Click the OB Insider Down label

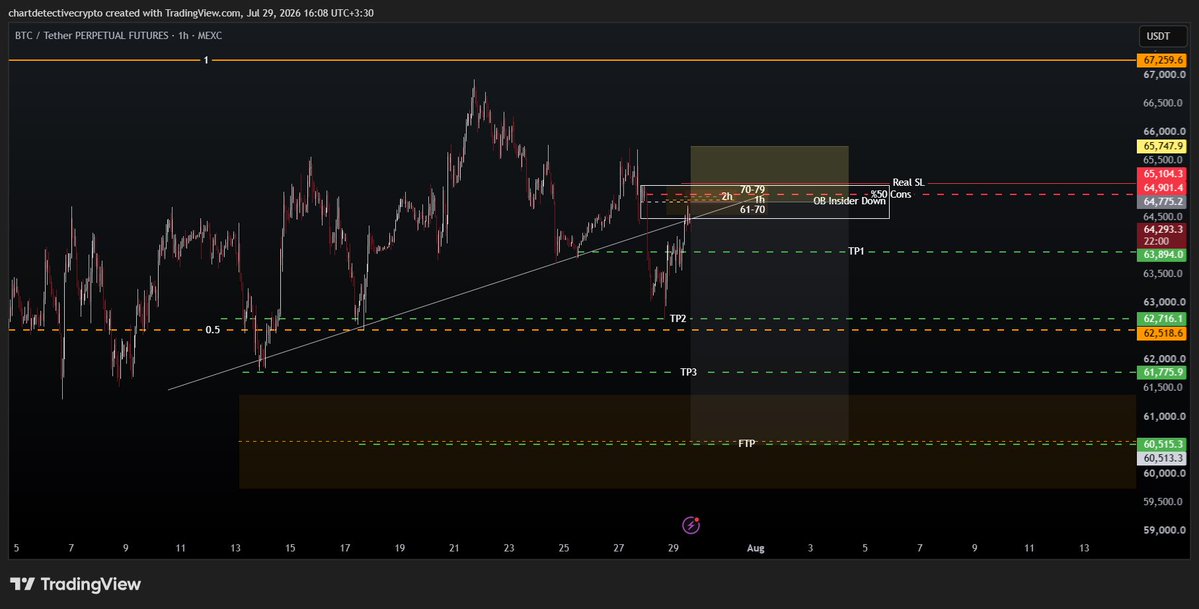pos(850,201)
